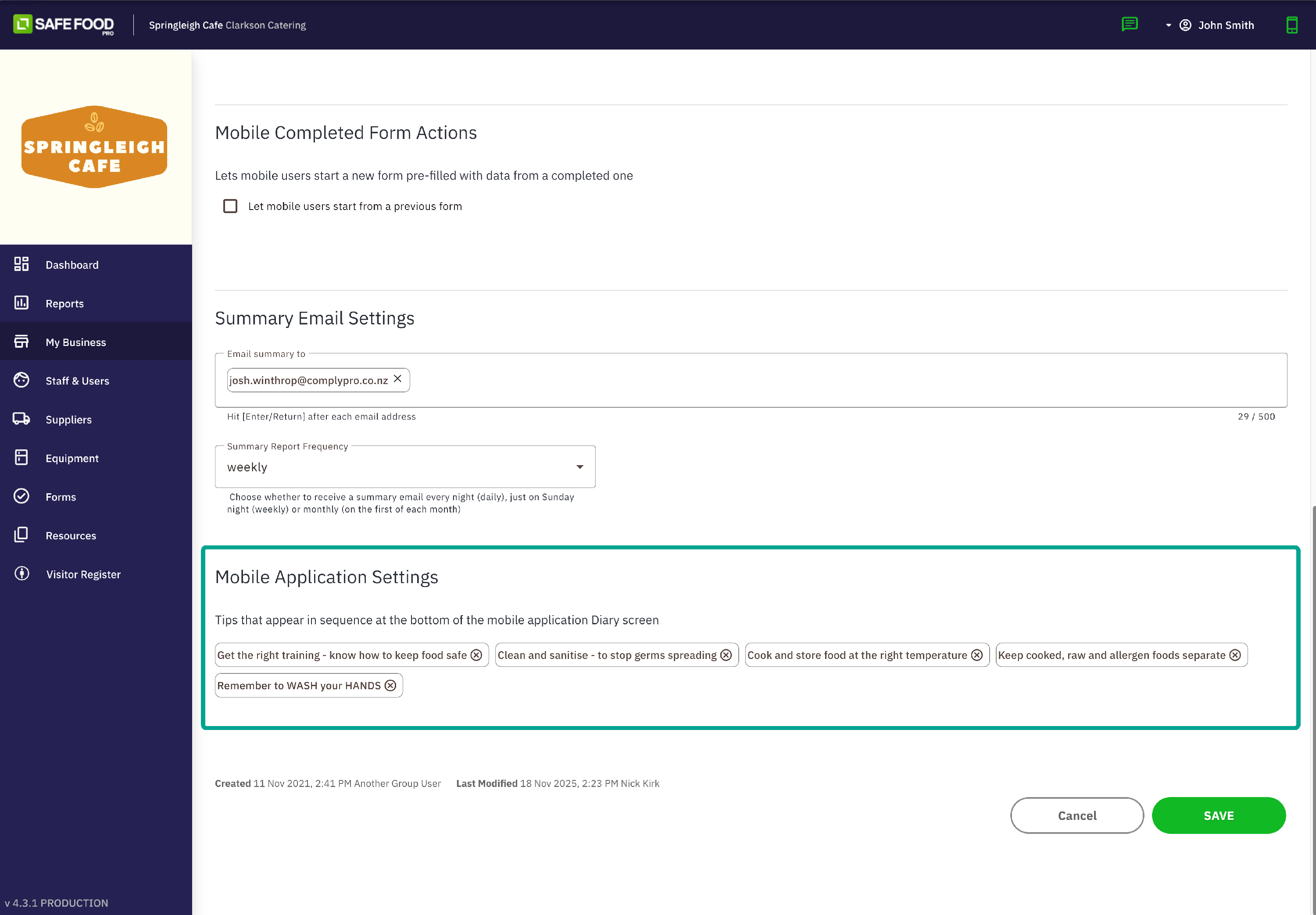Open Resources from the sidebar

(71, 535)
